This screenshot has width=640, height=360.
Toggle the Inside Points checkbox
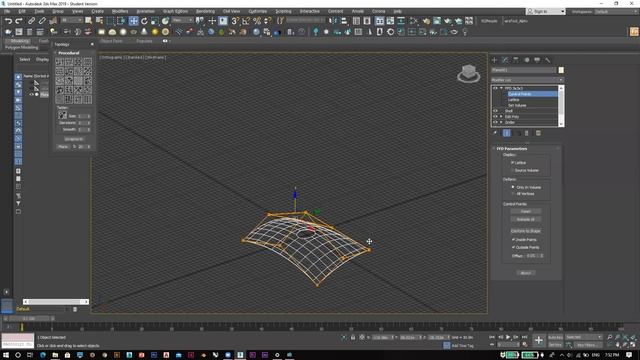point(513,240)
